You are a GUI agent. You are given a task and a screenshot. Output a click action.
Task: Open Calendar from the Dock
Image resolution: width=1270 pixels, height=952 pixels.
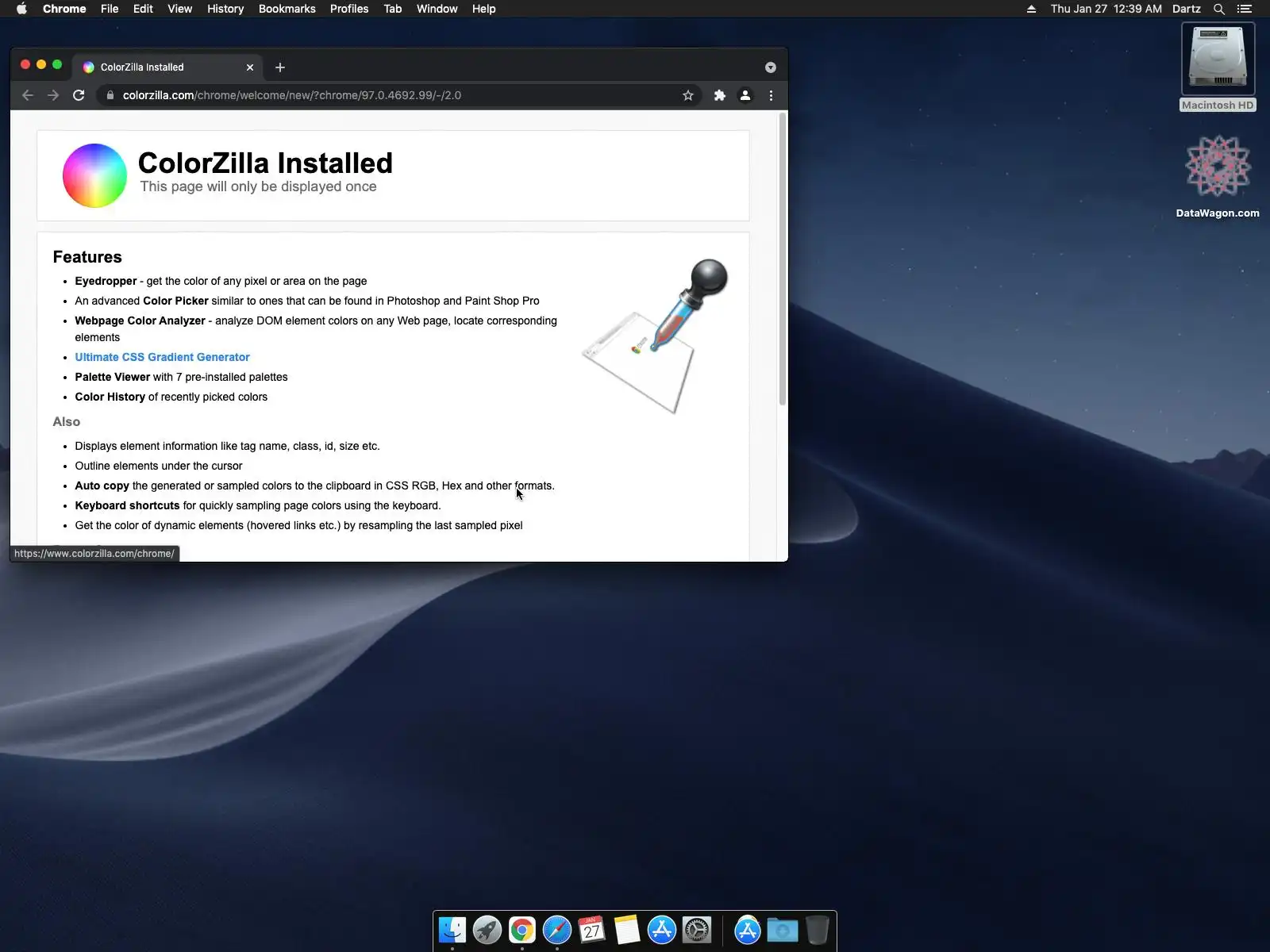[x=592, y=930]
